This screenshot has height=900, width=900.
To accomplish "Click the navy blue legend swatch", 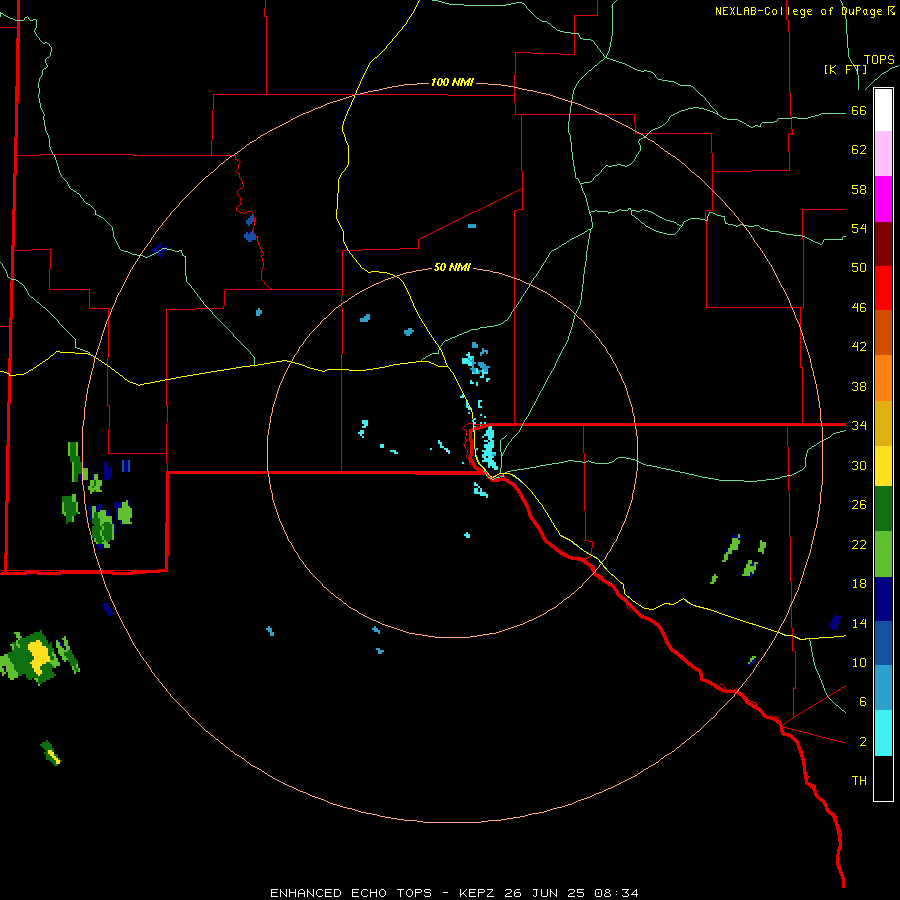I will click(883, 599).
